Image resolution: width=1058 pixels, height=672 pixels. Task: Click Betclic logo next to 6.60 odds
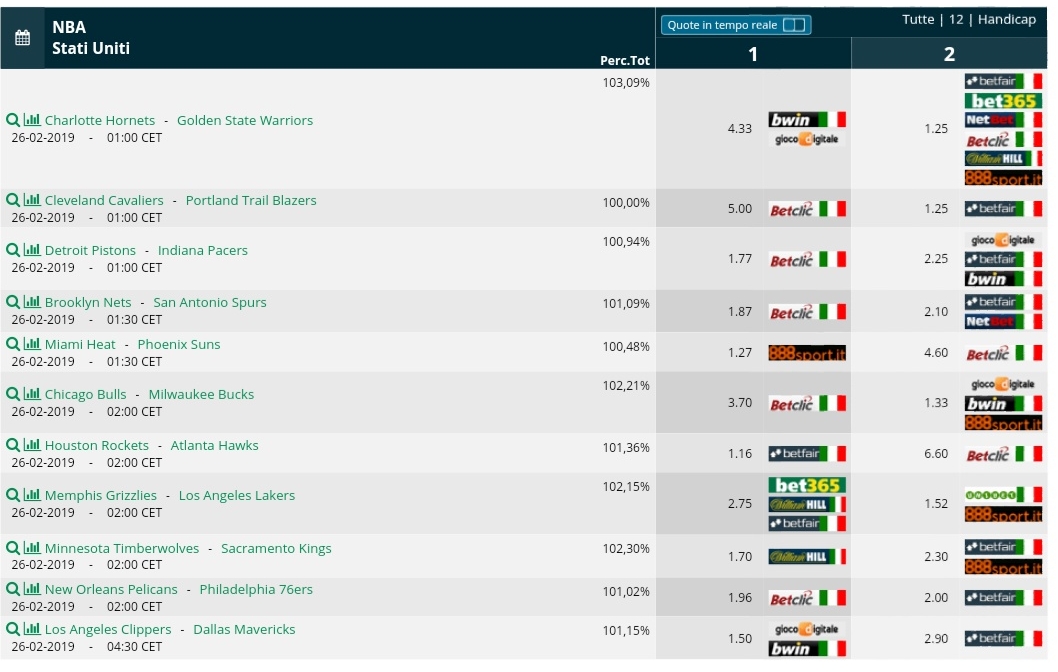pyautogui.click(x=1003, y=454)
